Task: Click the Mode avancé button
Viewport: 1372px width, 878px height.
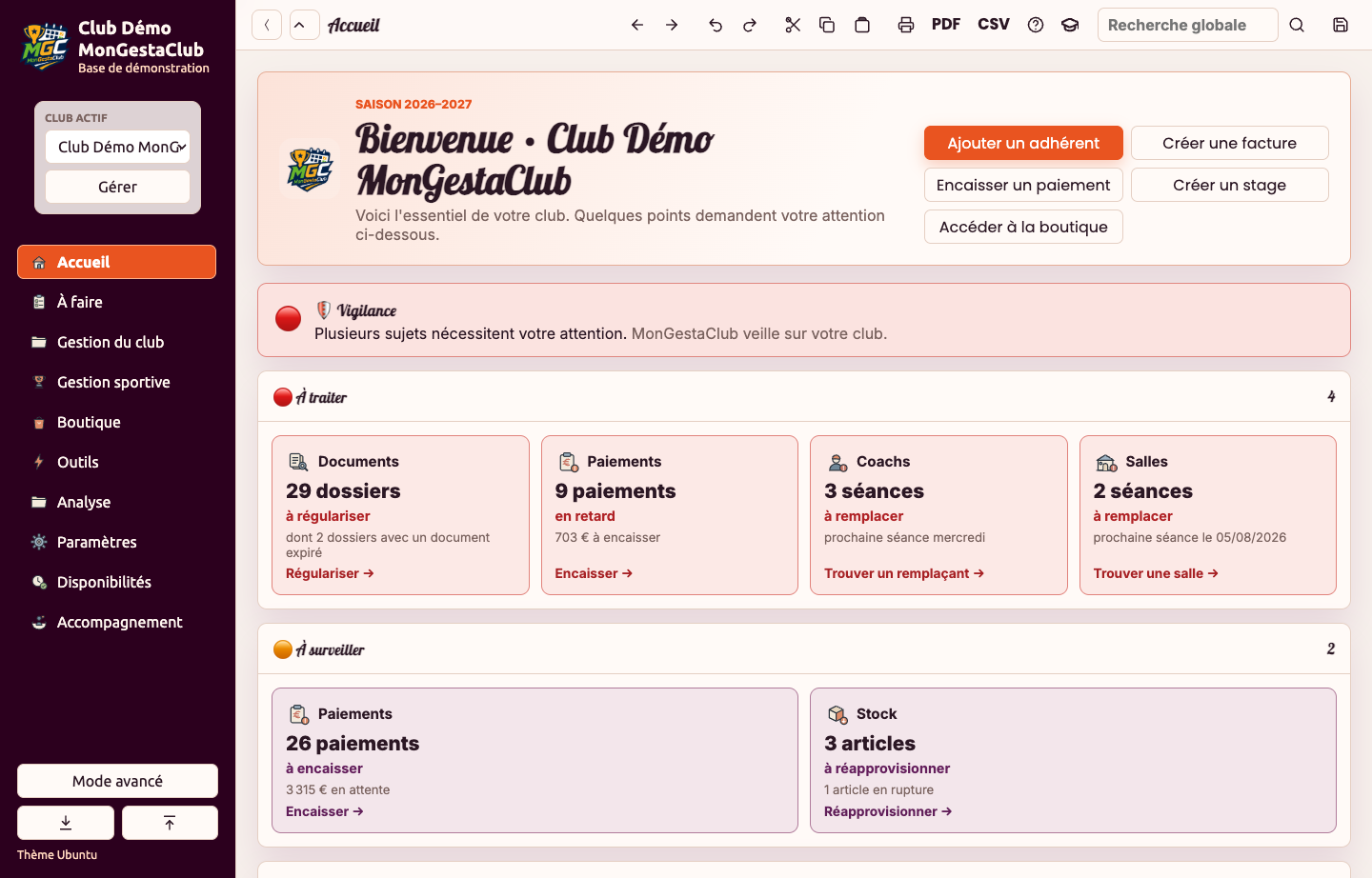Action: pyautogui.click(x=117, y=781)
